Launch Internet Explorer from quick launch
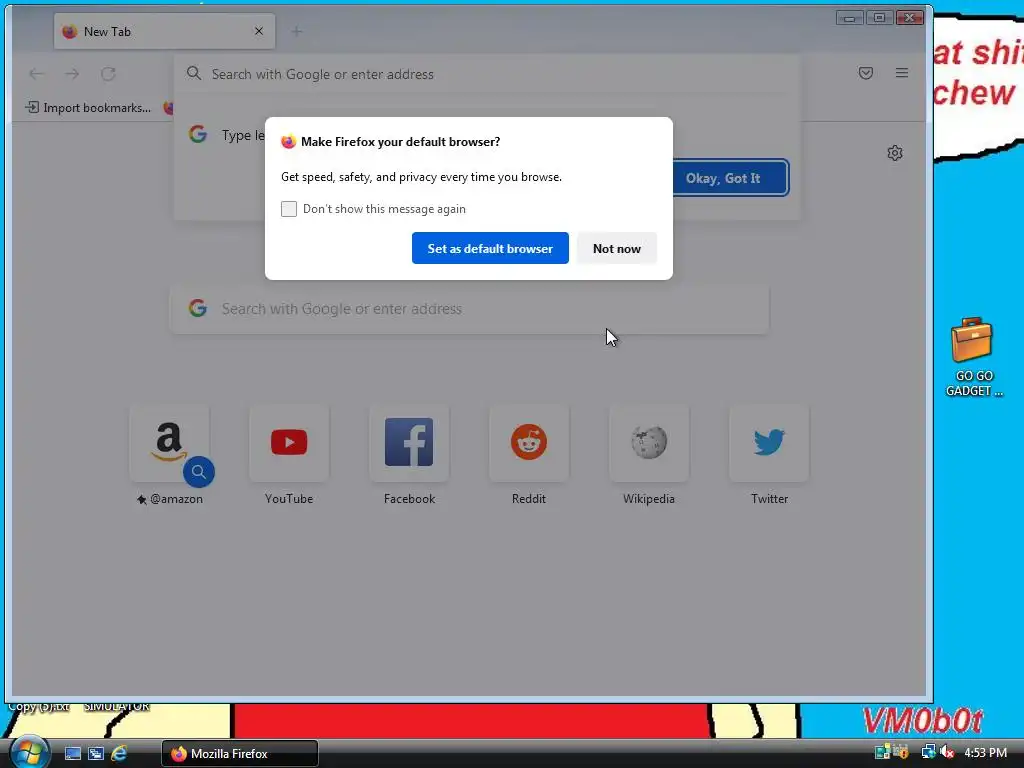 coord(119,754)
